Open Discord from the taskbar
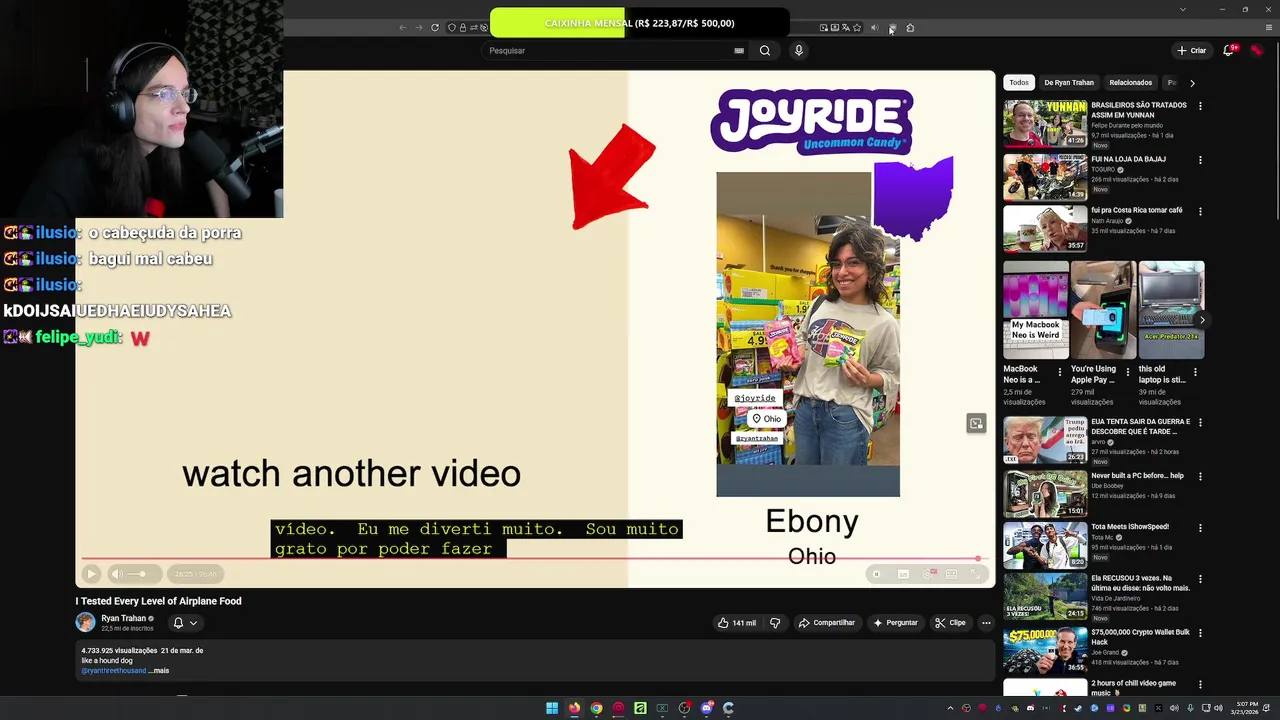Screen dimensions: 1280x720 coord(706,708)
